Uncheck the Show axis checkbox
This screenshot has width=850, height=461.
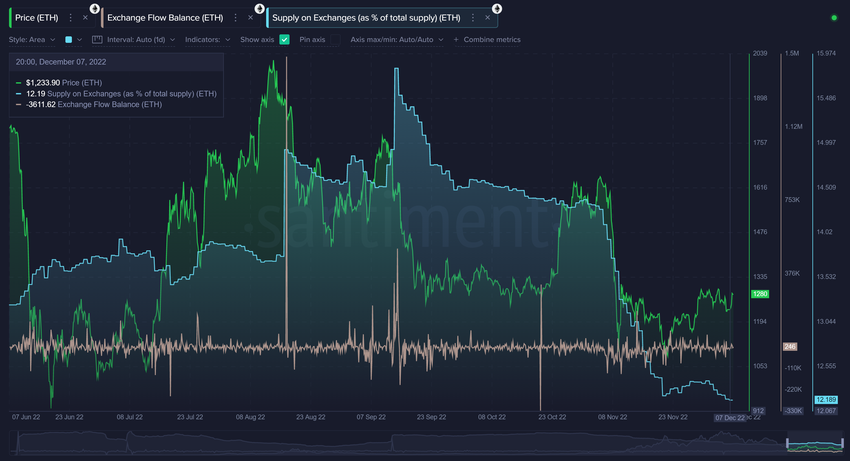tap(284, 40)
